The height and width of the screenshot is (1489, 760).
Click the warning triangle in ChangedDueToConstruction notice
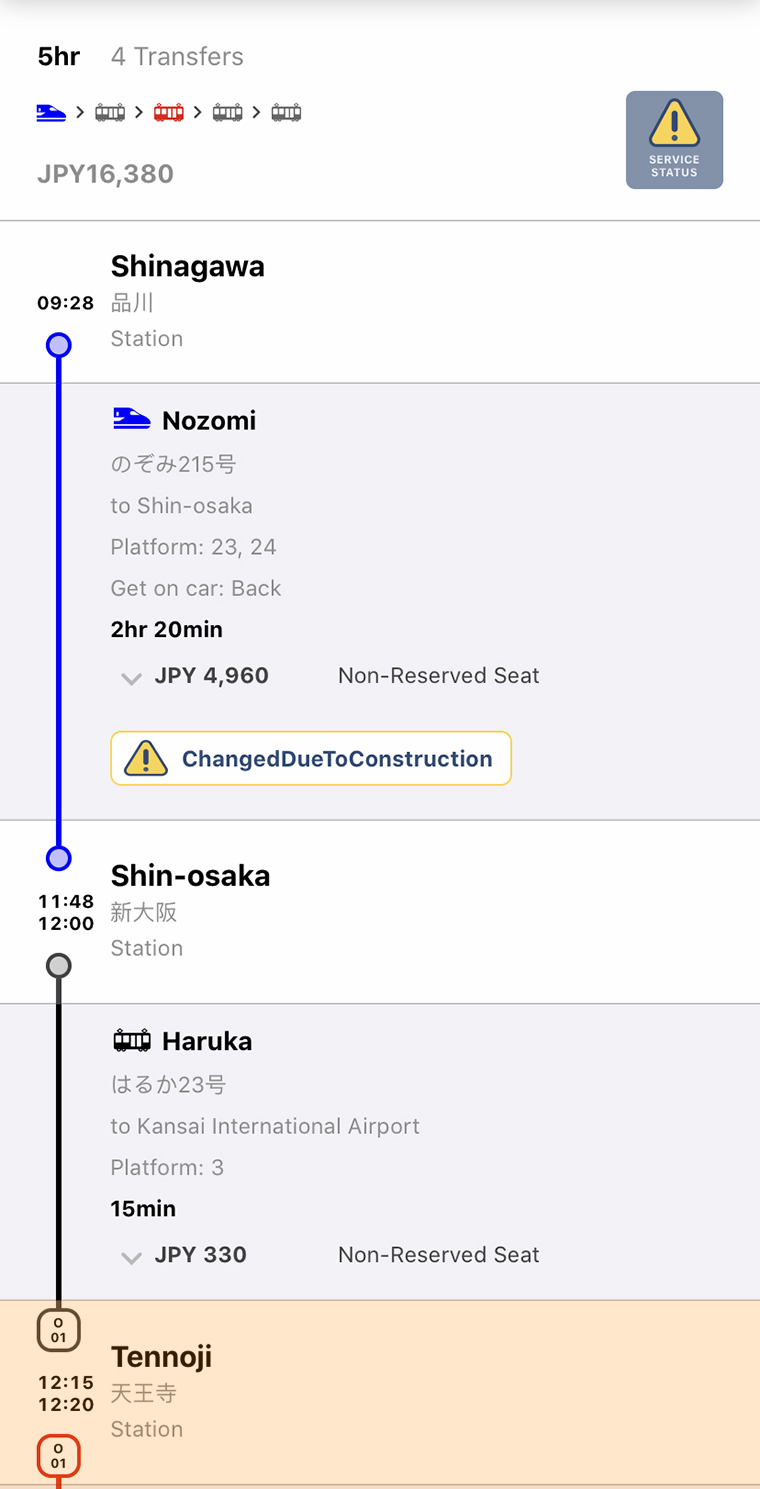click(146, 759)
